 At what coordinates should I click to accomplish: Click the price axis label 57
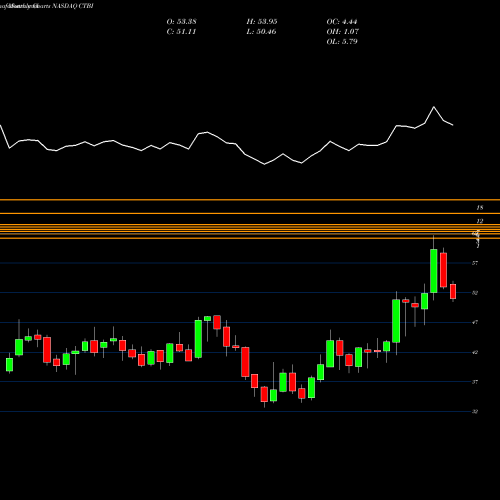pos(475,263)
